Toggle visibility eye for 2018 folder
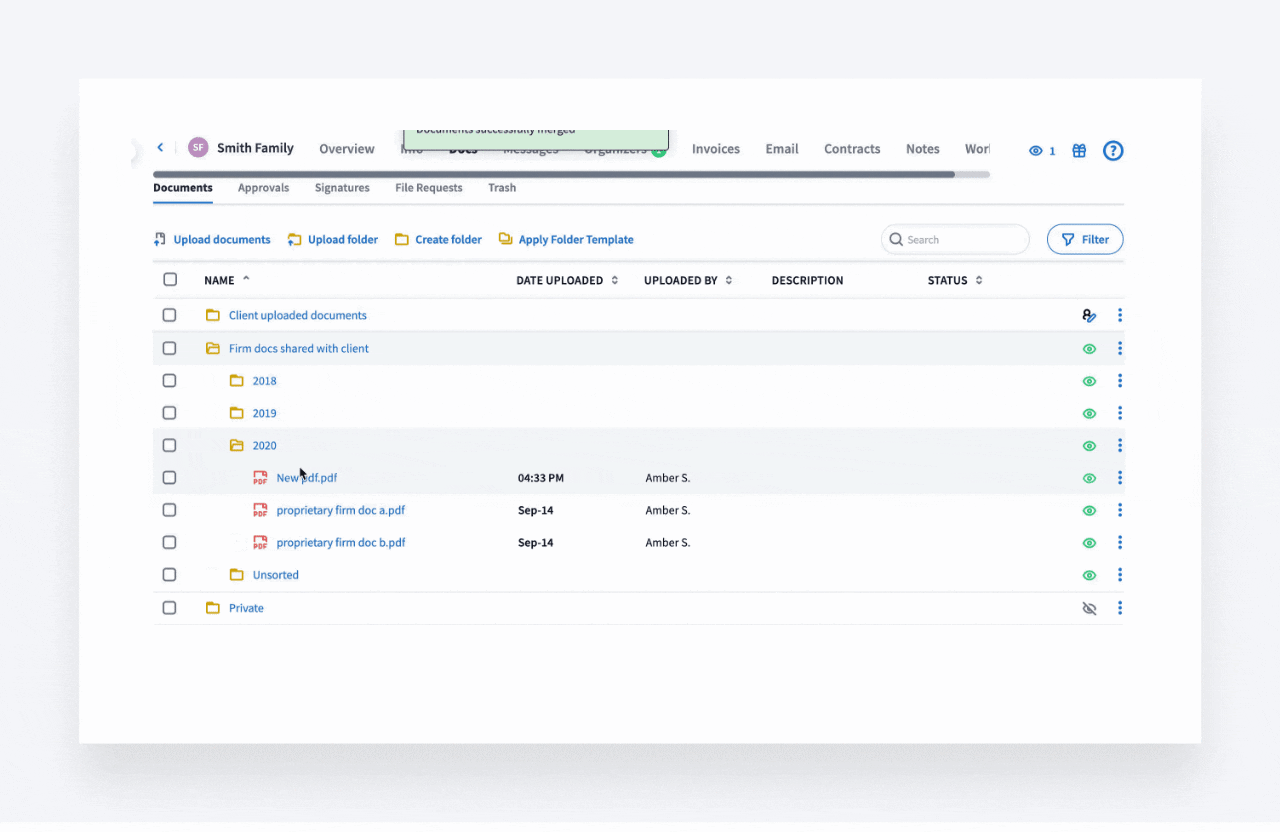This screenshot has width=1280, height=832. coord(1089,381)
